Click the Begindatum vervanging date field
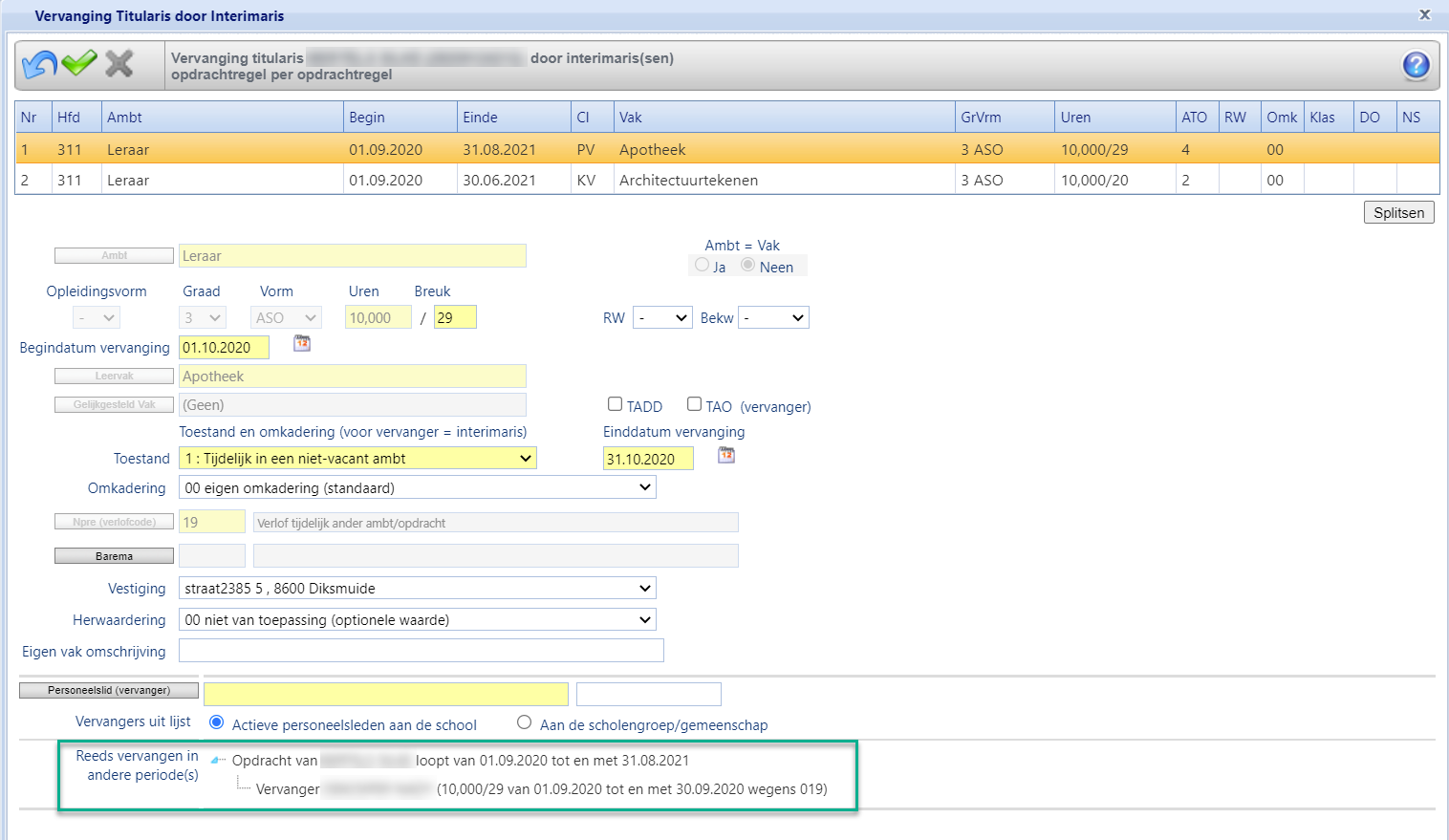 coord(225,348)
